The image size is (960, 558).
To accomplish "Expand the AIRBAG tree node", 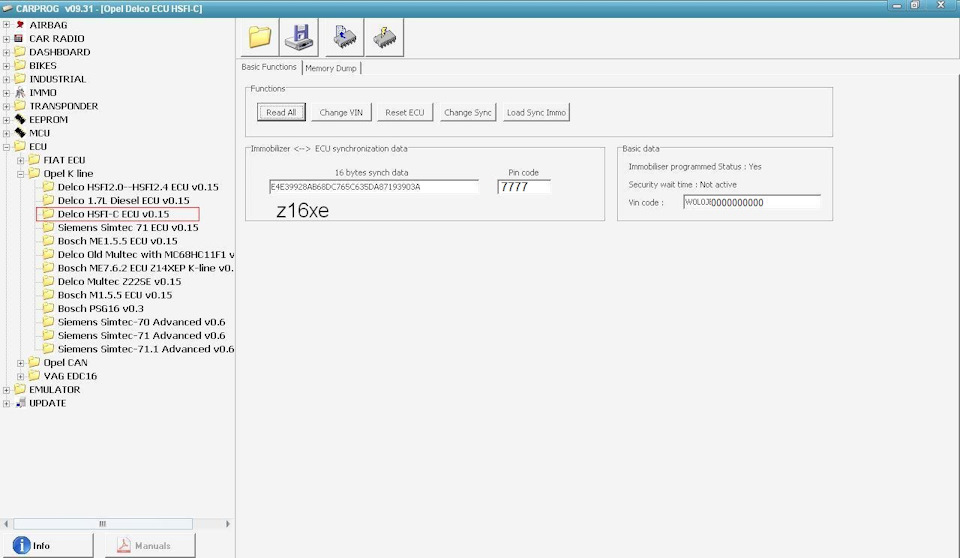I will coord(6,25).
